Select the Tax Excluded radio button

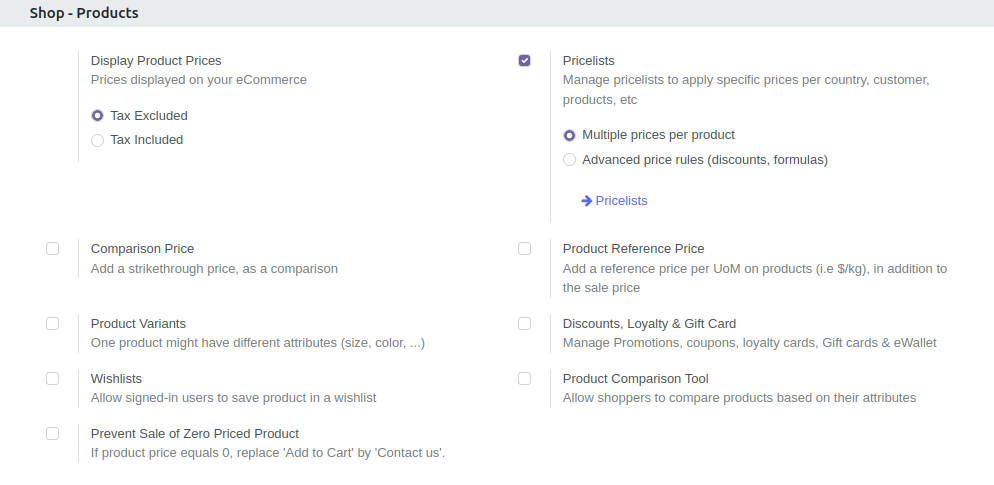(97, 116)
